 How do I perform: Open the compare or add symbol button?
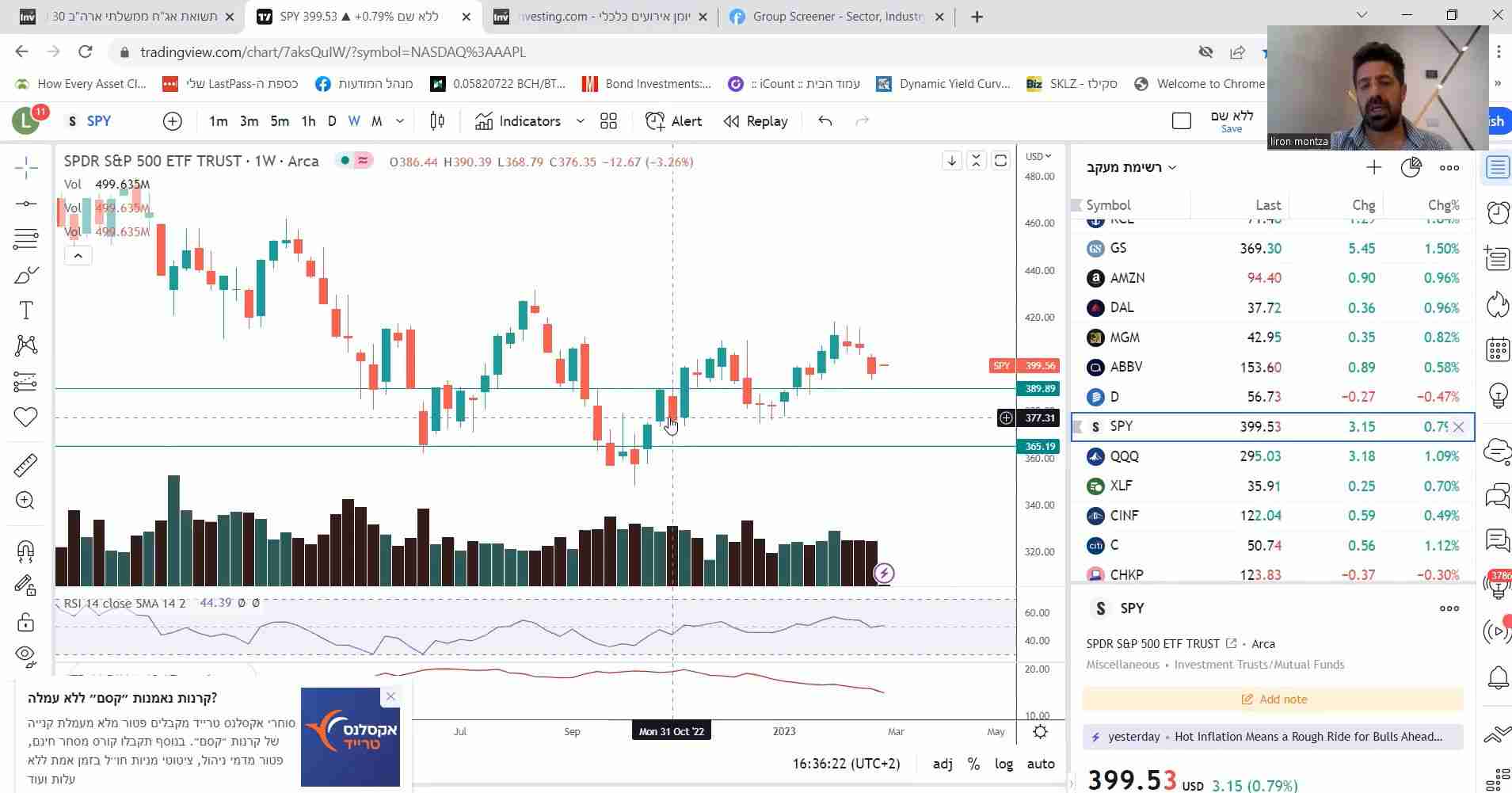click(172, 121)
